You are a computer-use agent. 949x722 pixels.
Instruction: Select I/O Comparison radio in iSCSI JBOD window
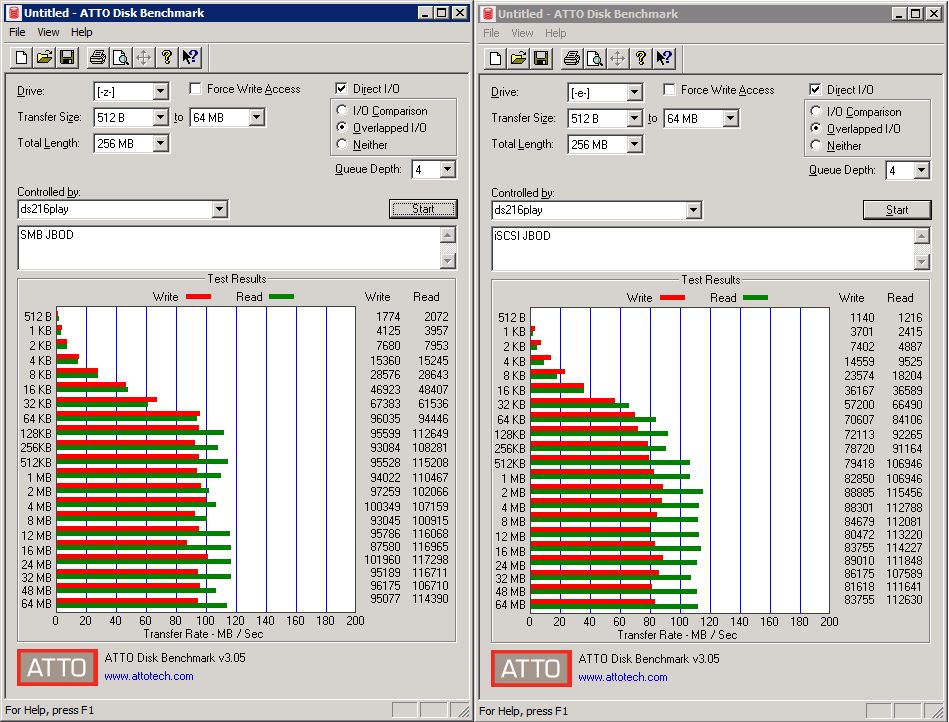[816, 112]
